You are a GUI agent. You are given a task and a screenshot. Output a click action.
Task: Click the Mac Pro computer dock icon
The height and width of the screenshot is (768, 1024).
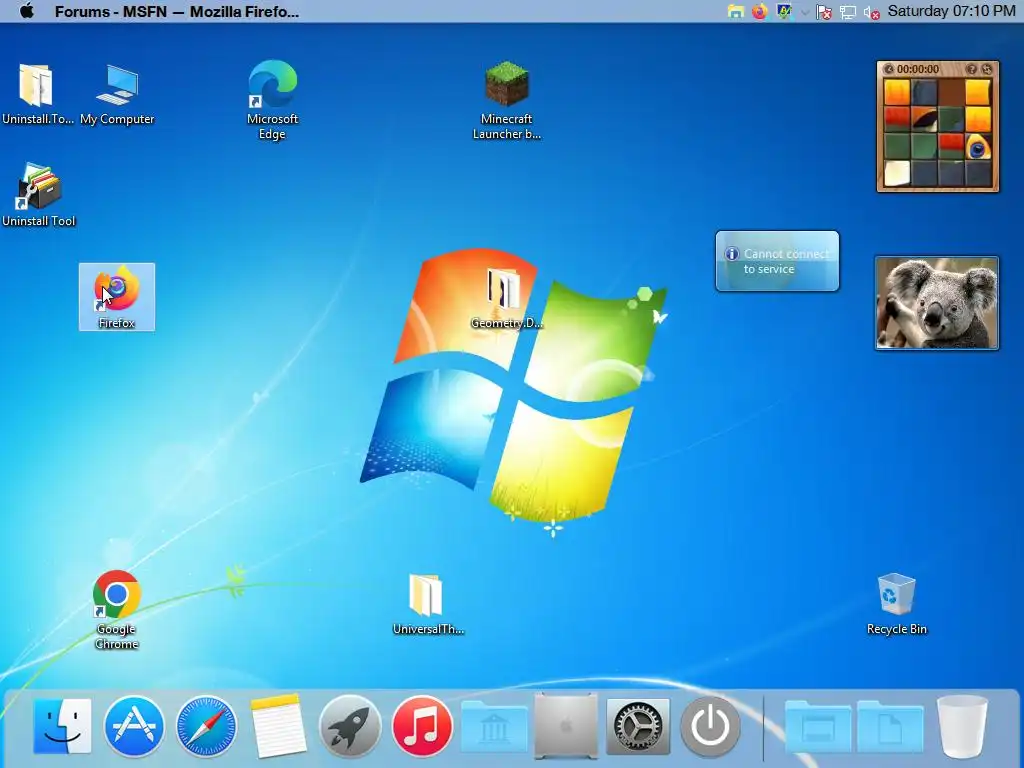click(x=566, y=726)
